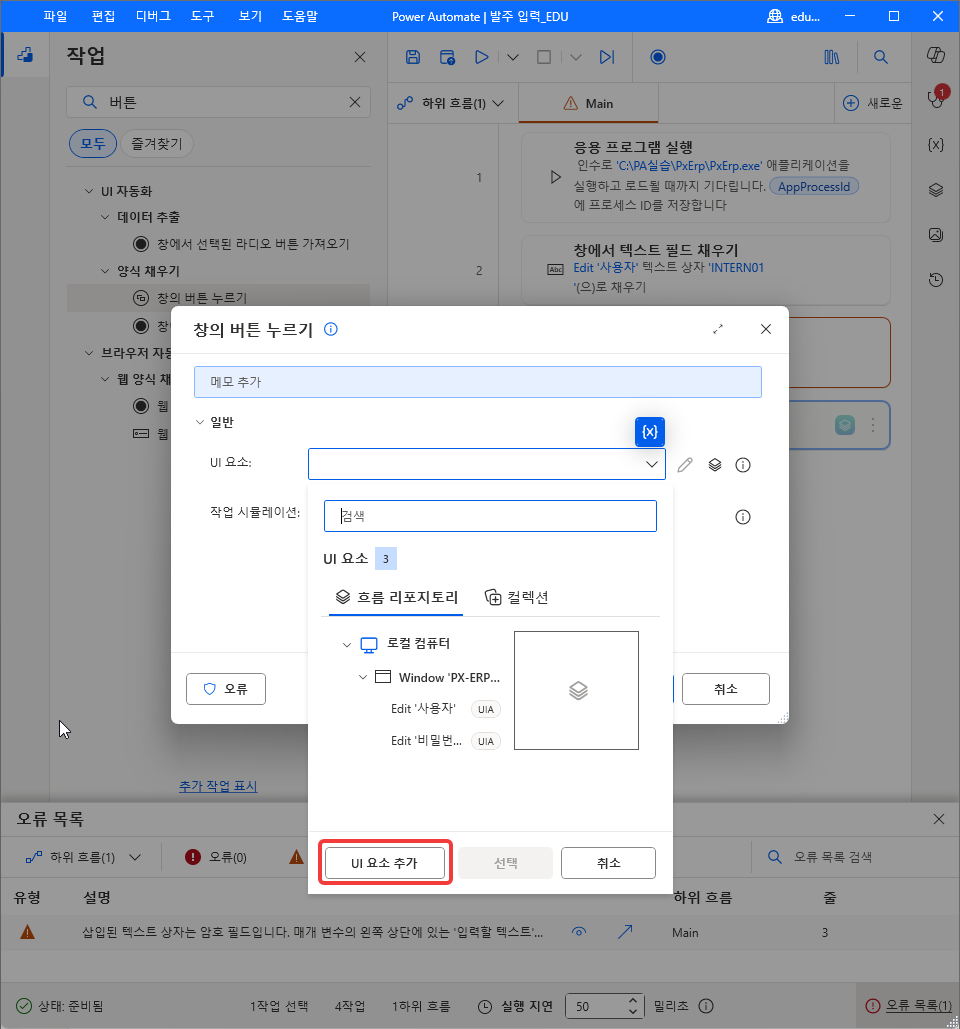960x1029 pixels.
Task: Collapse the 일반 section
Action: [x=199, y=422]
